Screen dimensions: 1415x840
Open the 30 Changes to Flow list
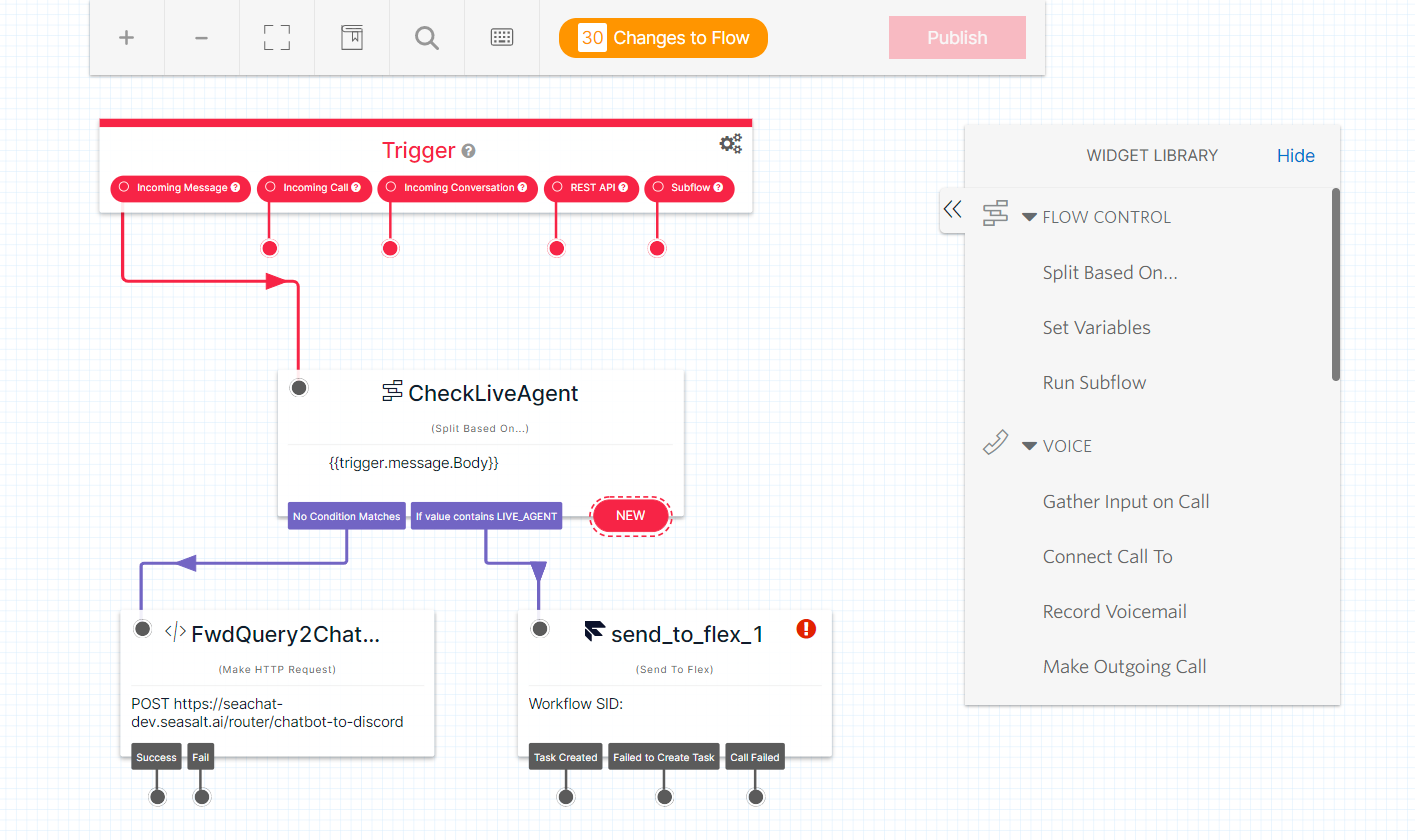point(663,37)
